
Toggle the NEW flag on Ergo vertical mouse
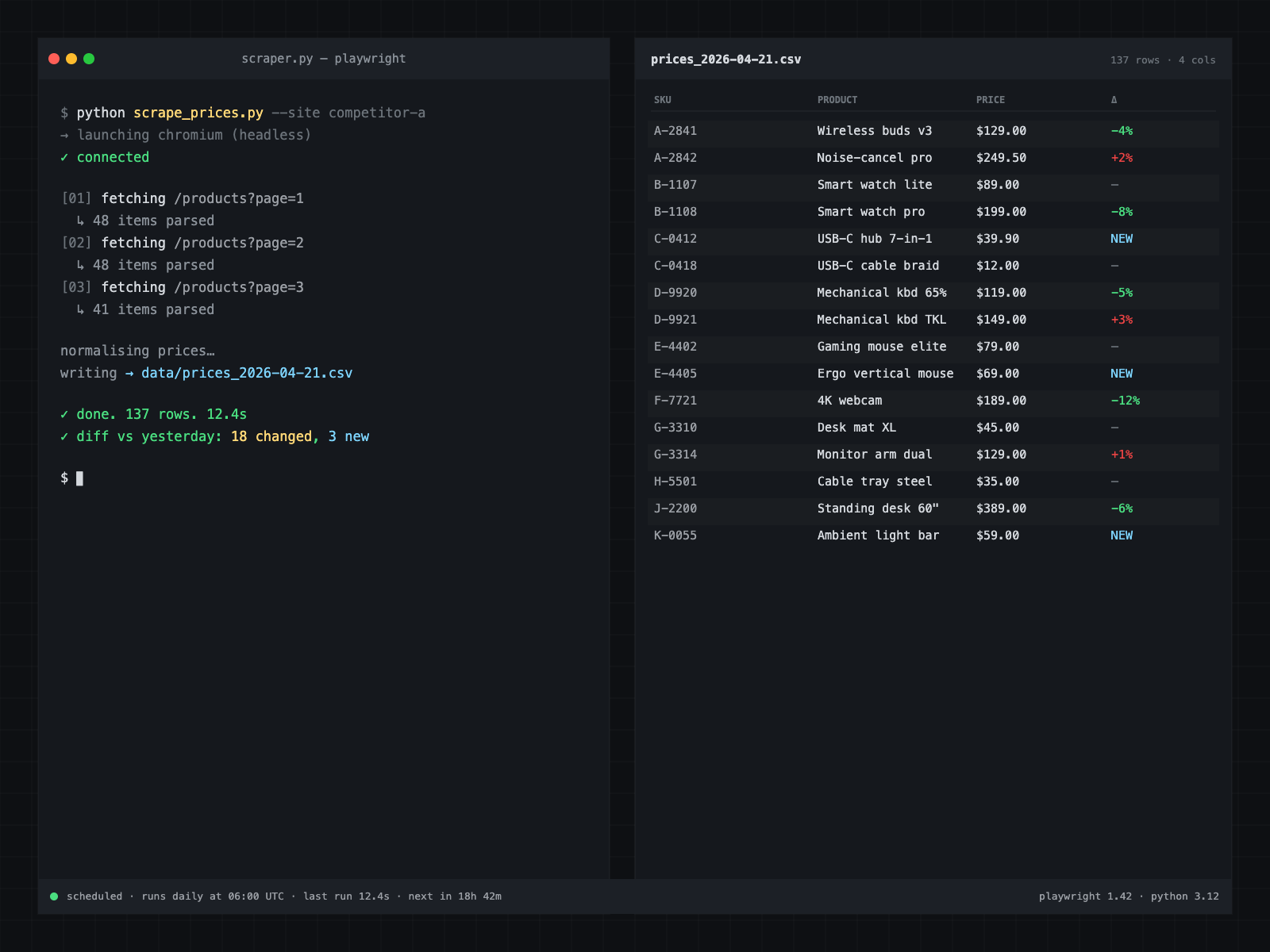pos(1122,373)
